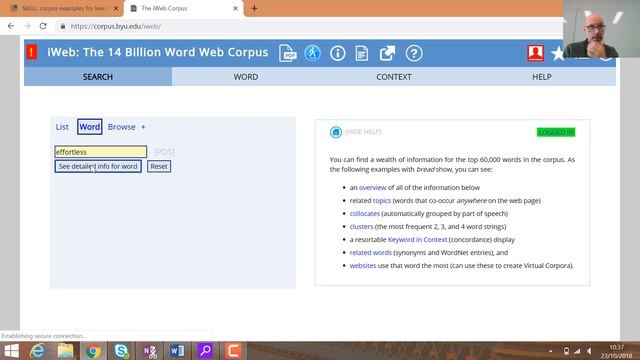The image size is (640, 360).
Task: Expand more search options with plus sign
Action: pyautogui.click(x=143, y=127)
